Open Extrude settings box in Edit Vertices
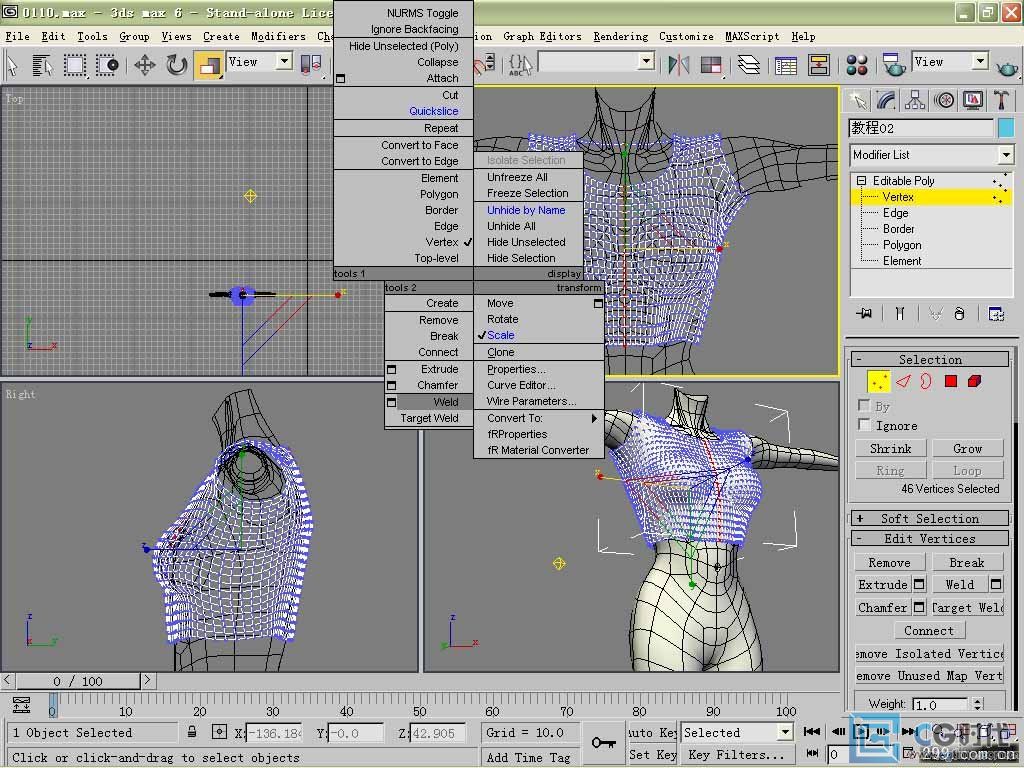The height and width of the screenshot is (768, 1024). pos(919,584)
